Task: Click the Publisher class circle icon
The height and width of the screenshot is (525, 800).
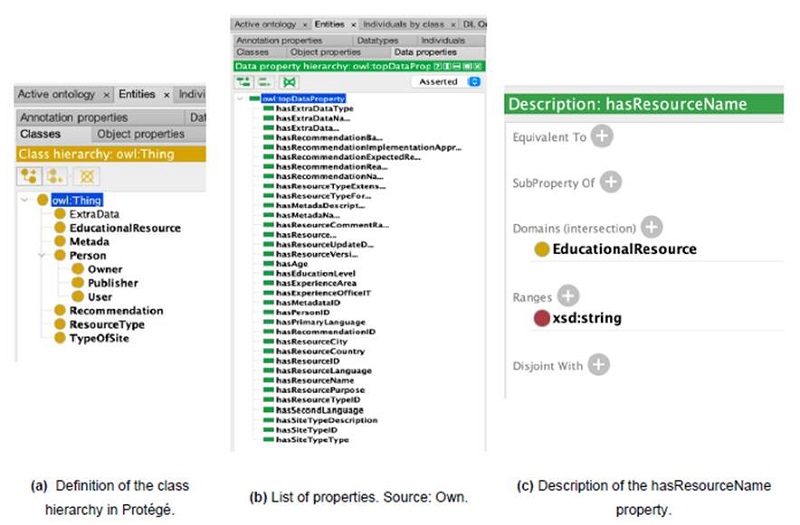Action: [x=78, y=283]
